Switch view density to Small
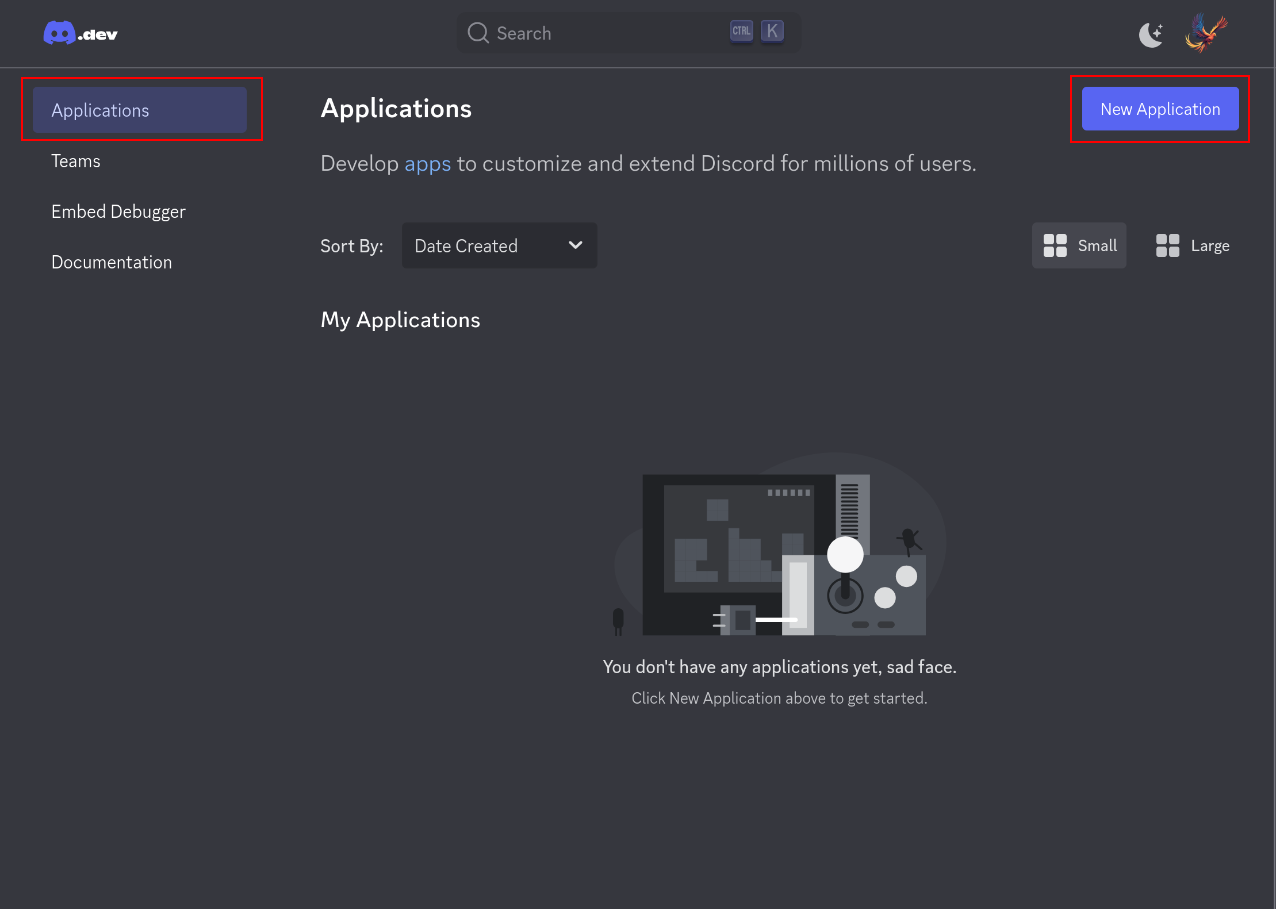This screenshot has height=909, width=1276. coord(1079,245)
